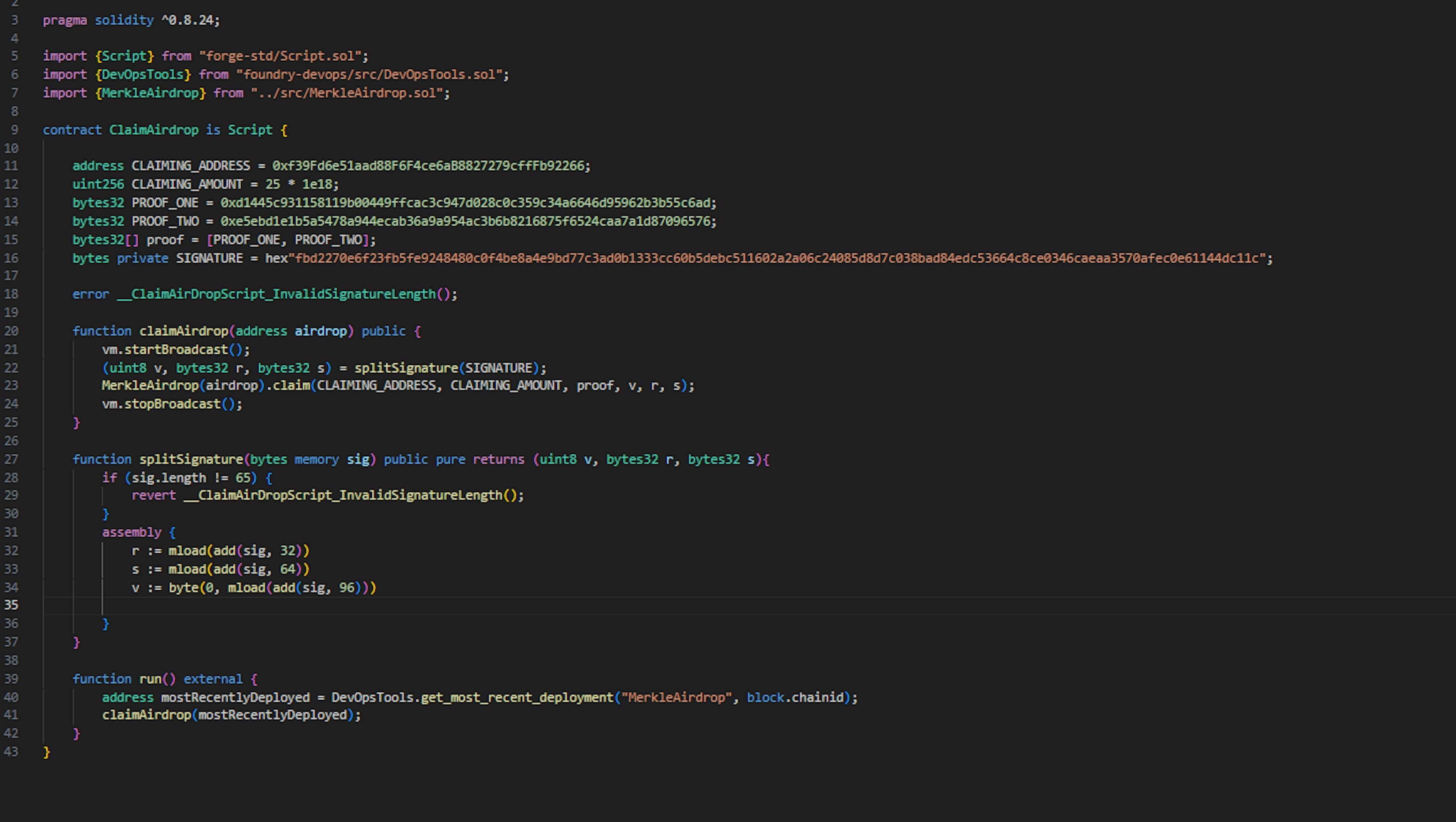The image size is (1456, 822).
Task: Click line number 20 in the gutter
Action: point(11,331)
